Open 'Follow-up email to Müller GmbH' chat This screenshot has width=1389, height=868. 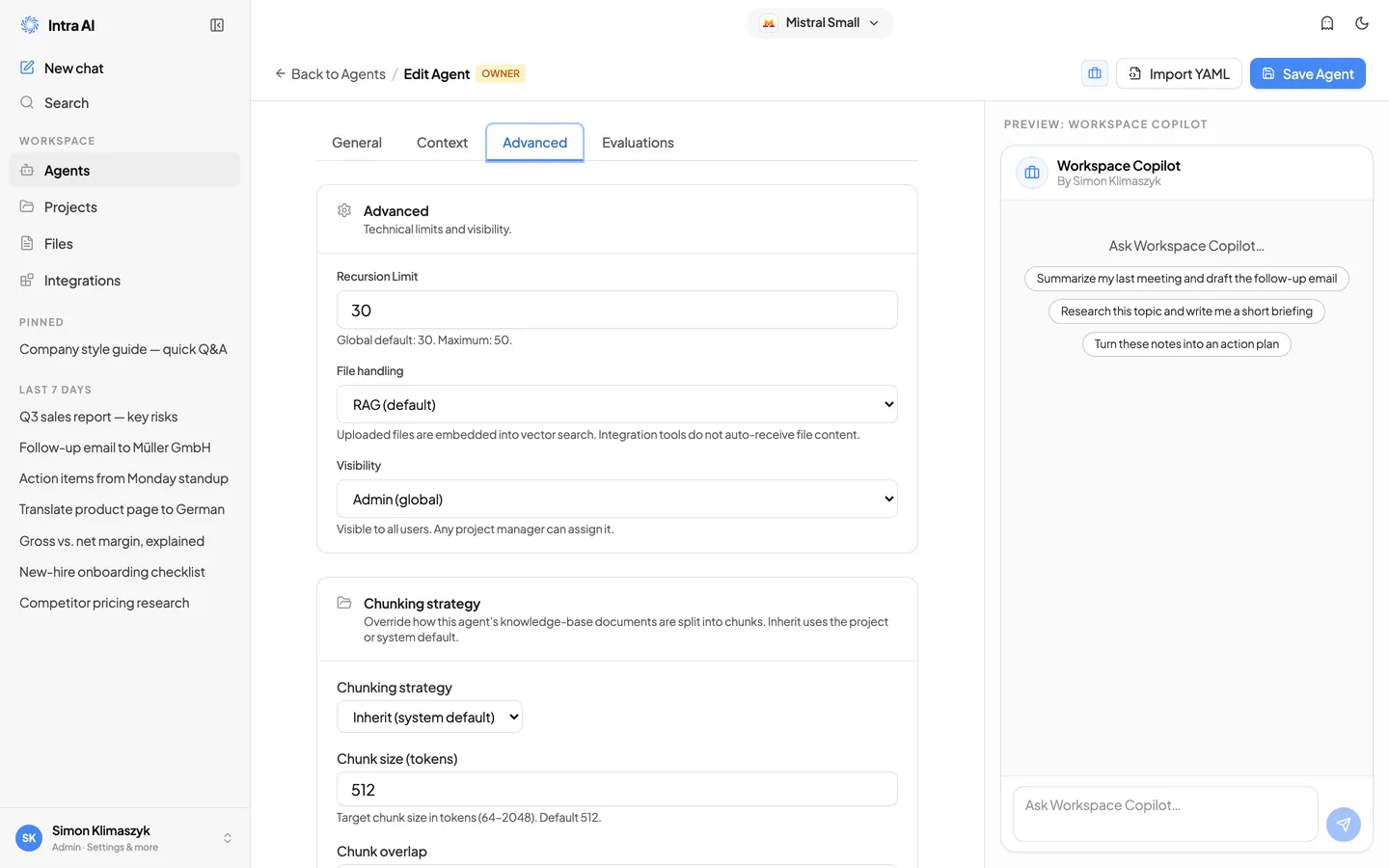[125, 448]
